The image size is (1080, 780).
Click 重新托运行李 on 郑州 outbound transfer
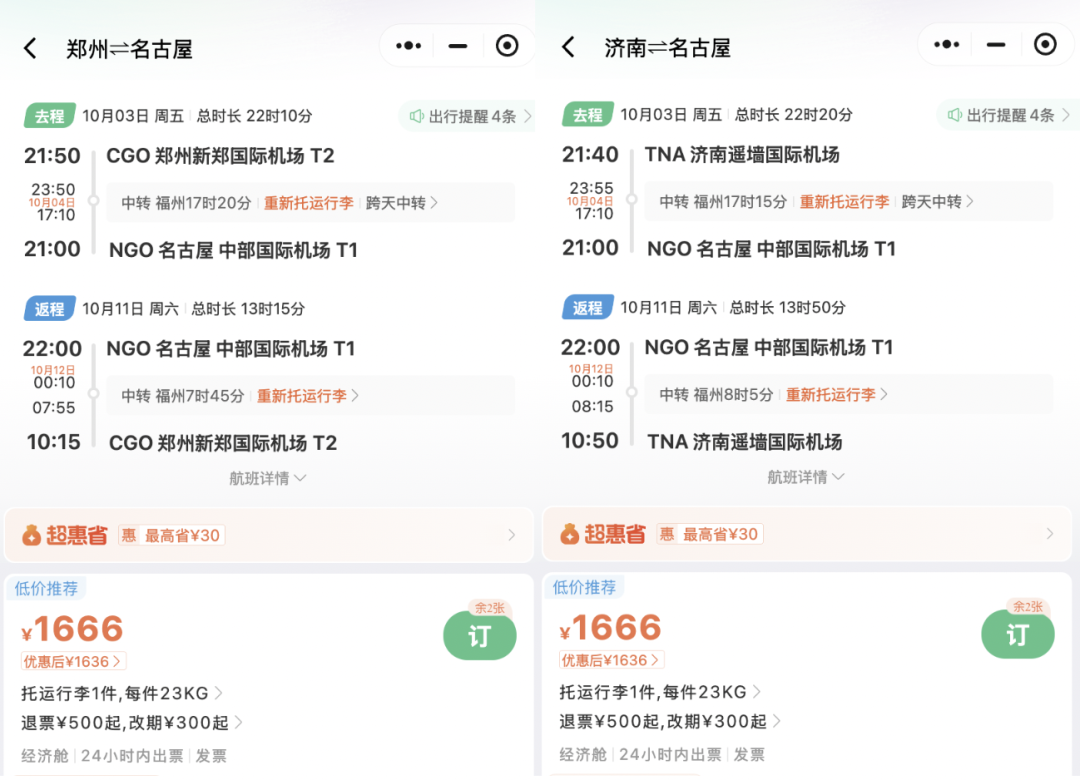[309, 203]
